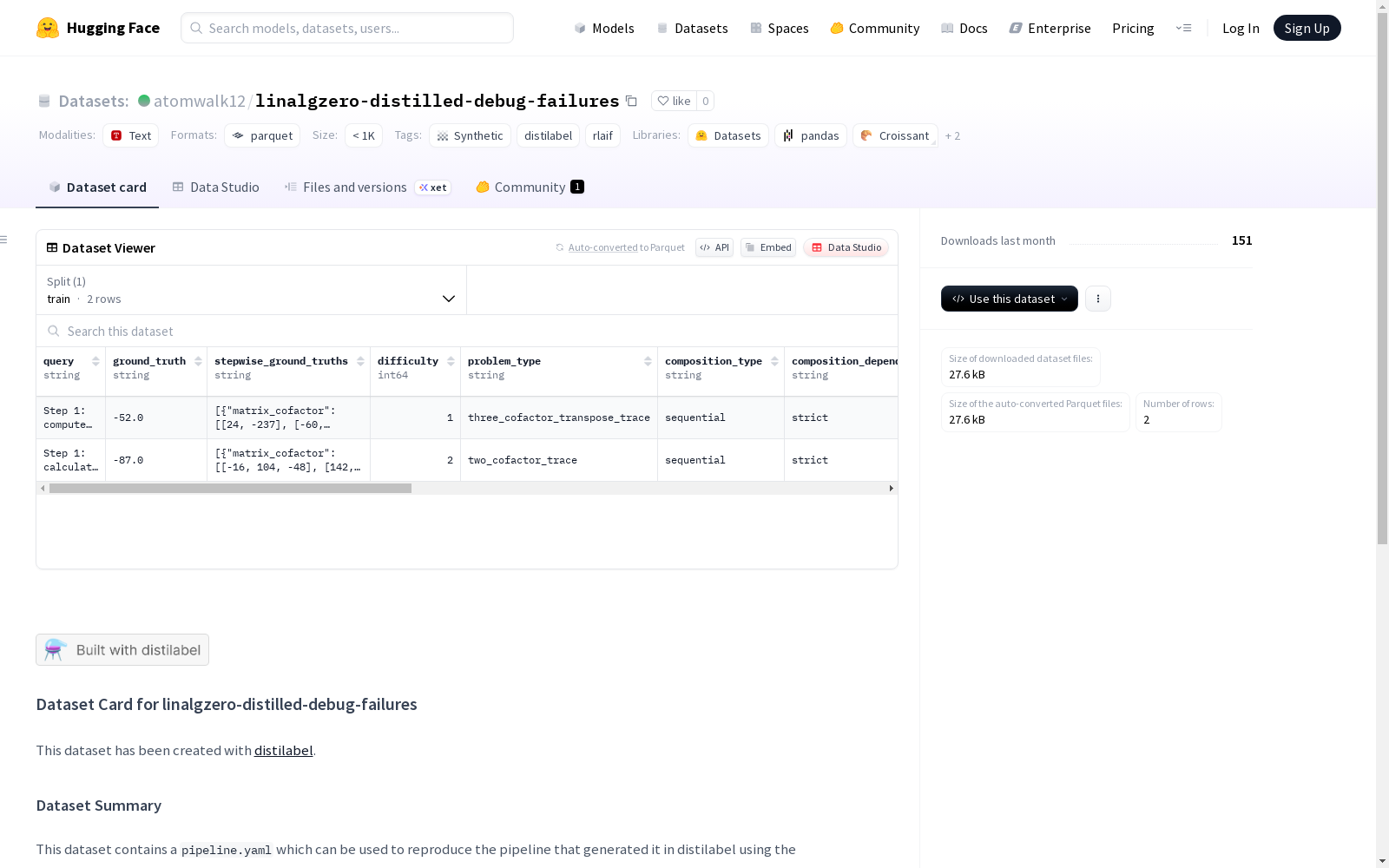1389x868 pixels.
Task: Sort by the difficulty column
Action: point(451,361)
